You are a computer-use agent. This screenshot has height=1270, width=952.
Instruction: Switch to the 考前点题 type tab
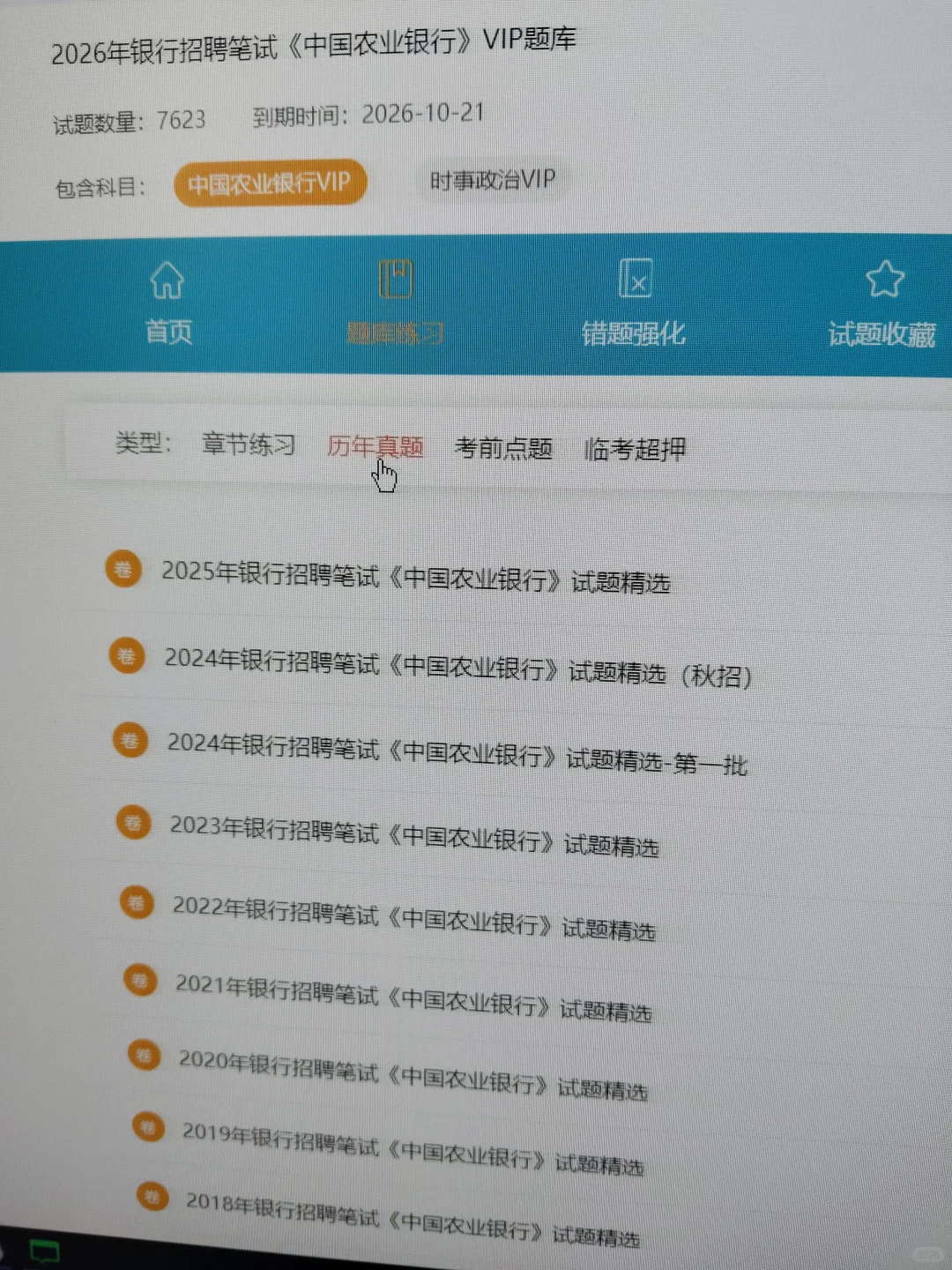tap(503, 448)
